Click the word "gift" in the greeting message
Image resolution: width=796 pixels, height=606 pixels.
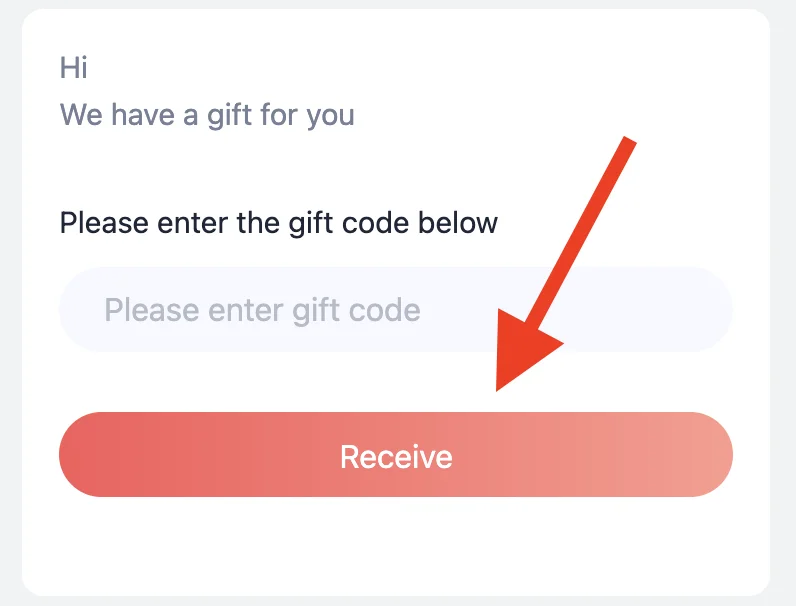[x=230, y=115]
